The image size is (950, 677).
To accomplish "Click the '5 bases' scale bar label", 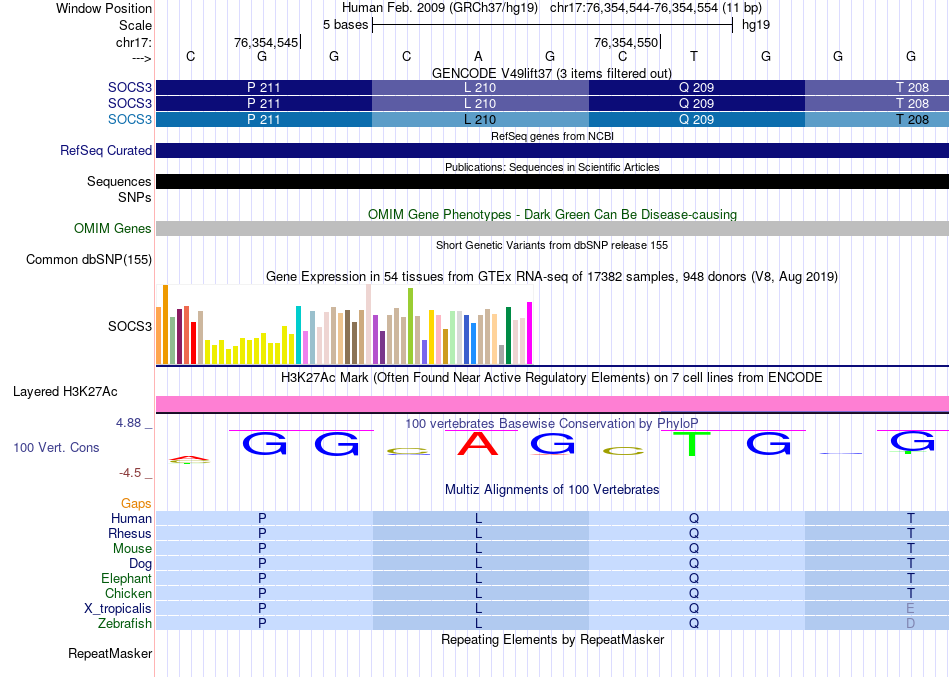I will point(345,25).
